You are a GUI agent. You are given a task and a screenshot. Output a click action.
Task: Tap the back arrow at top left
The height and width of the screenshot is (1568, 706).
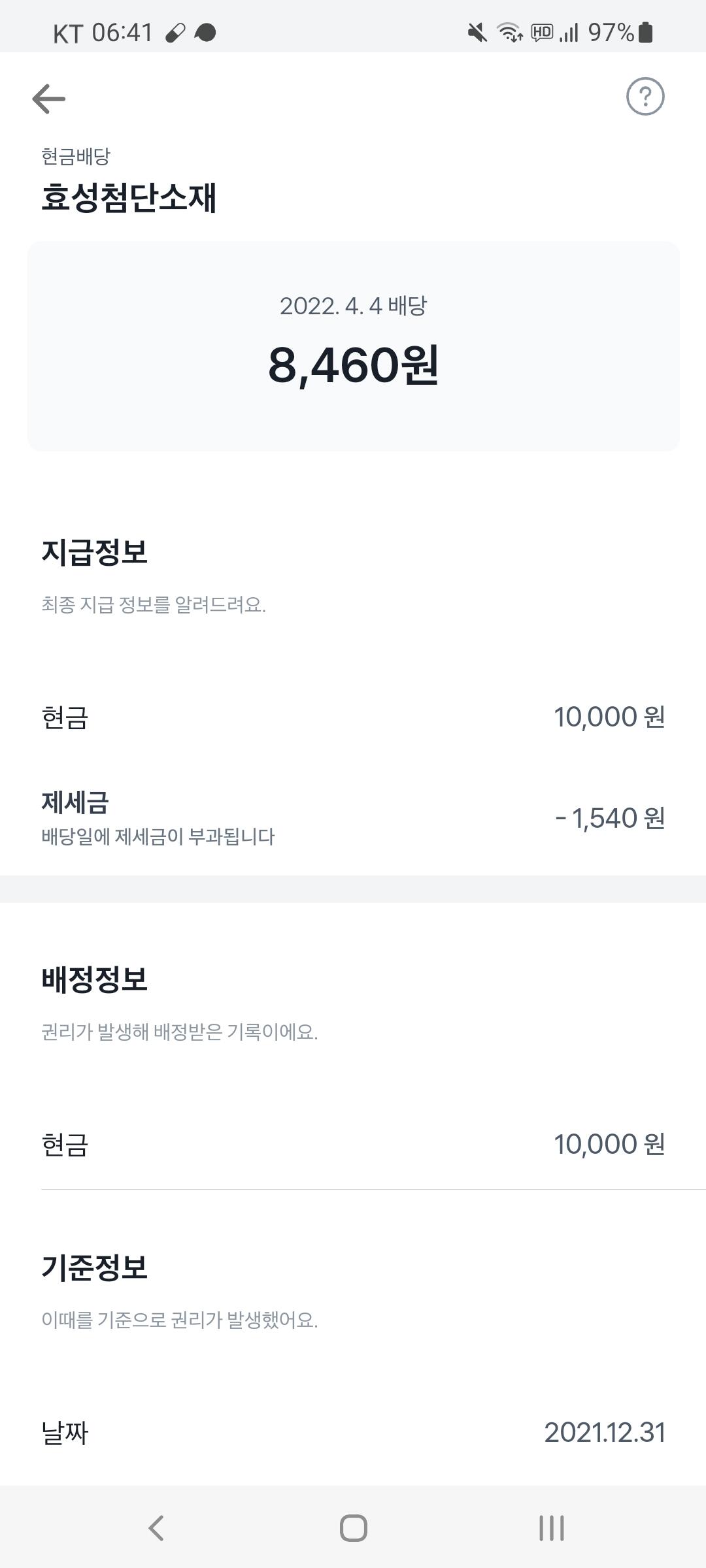coord(49,99)
